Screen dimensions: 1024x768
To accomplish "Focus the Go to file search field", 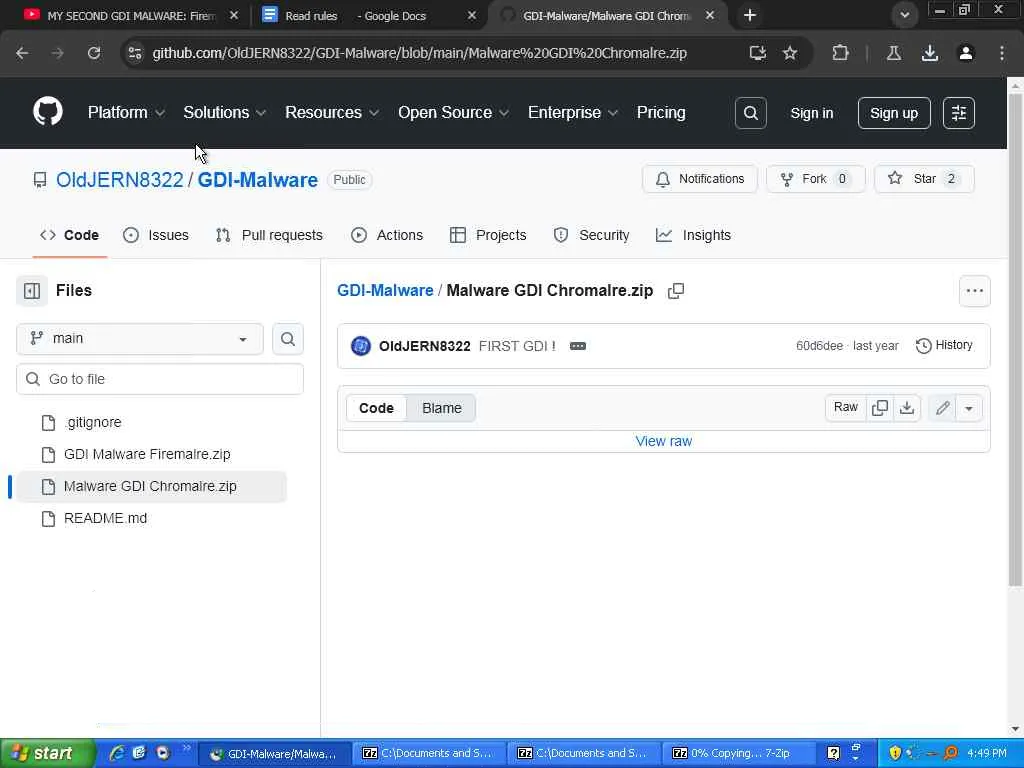I will (x=160, y=379).
